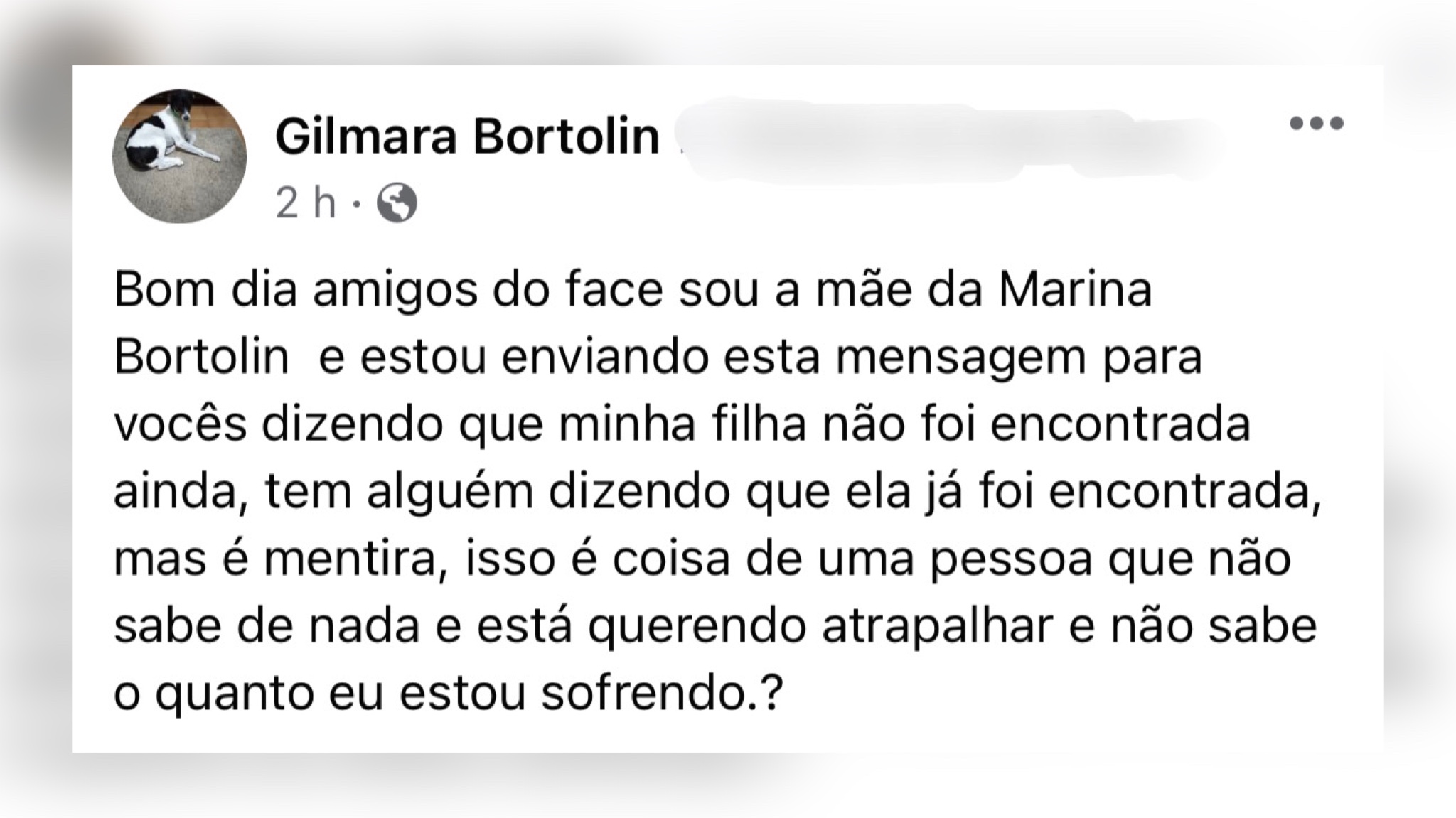Open Gilmara Bortolin's profile name link
1456x818 pixels.
467,136
